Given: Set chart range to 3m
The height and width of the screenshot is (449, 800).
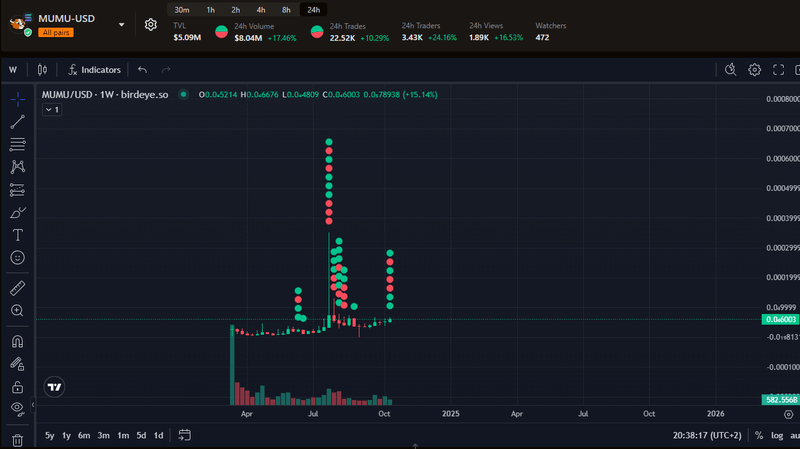Looking at the screenshot, I should point(104,435).
